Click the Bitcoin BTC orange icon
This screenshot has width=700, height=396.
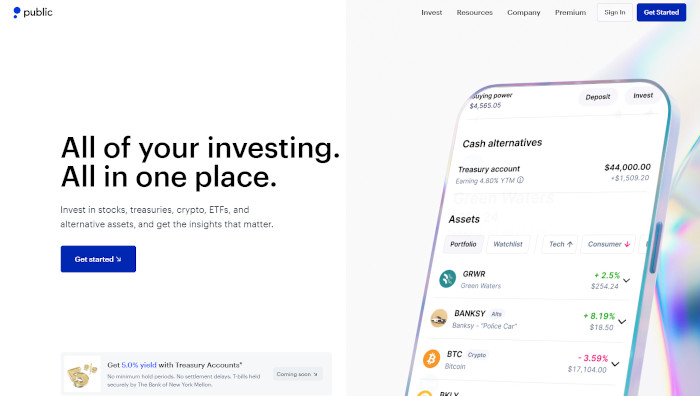tap(431, 358)
